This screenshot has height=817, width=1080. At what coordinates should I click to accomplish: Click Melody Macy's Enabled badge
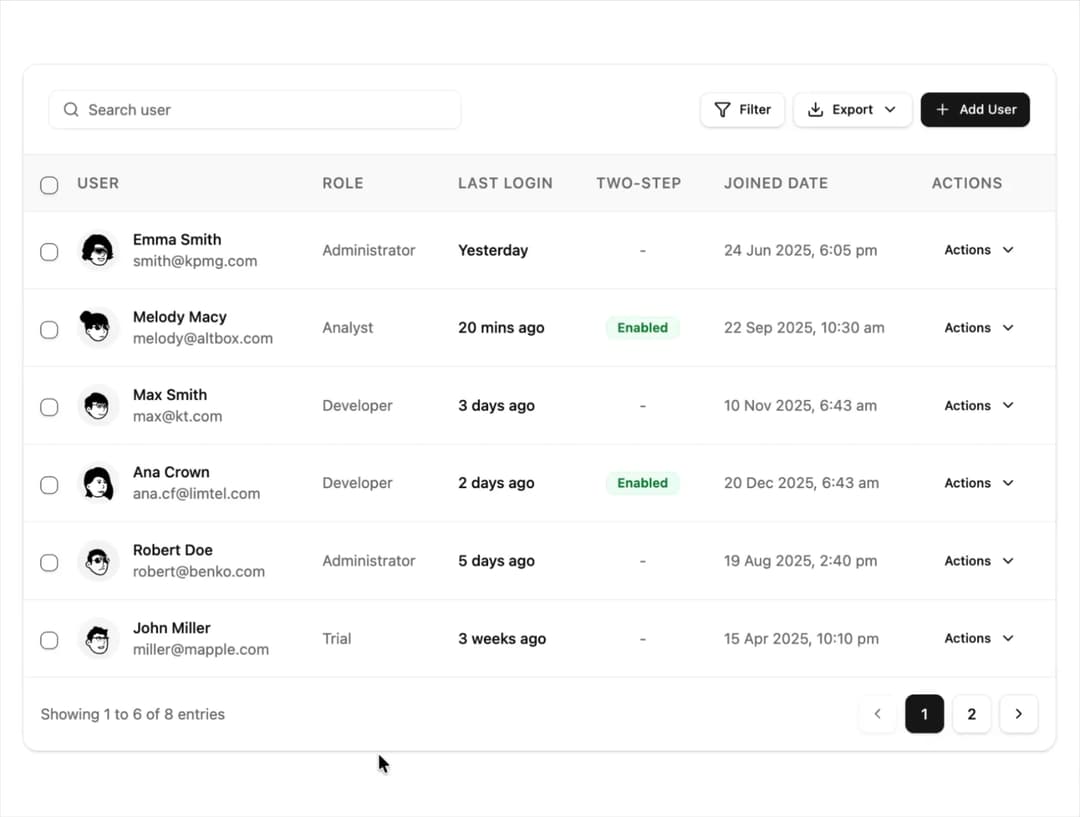click(x=643, y=328)
